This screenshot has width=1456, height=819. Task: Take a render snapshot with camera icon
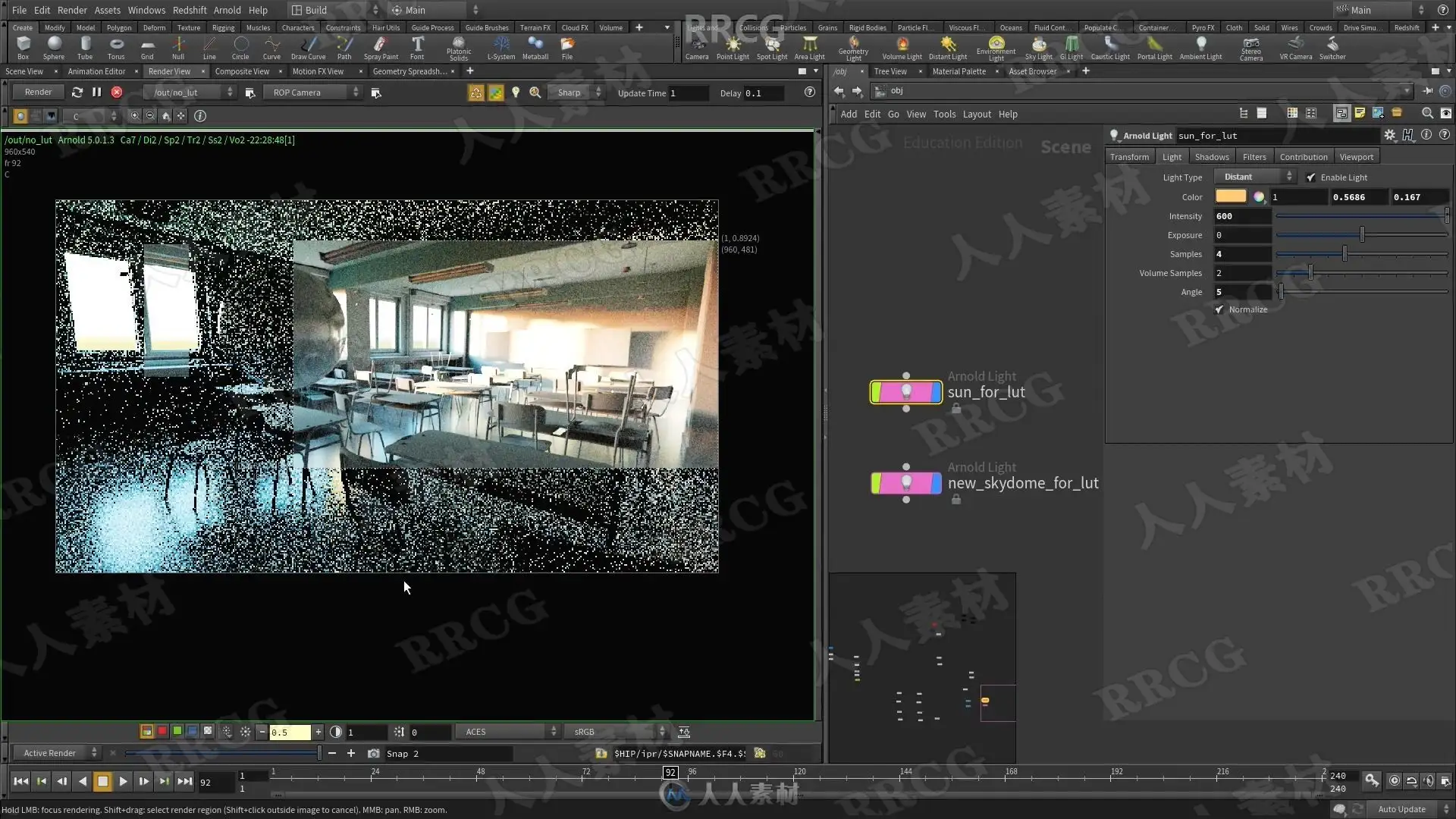(373, 754)
